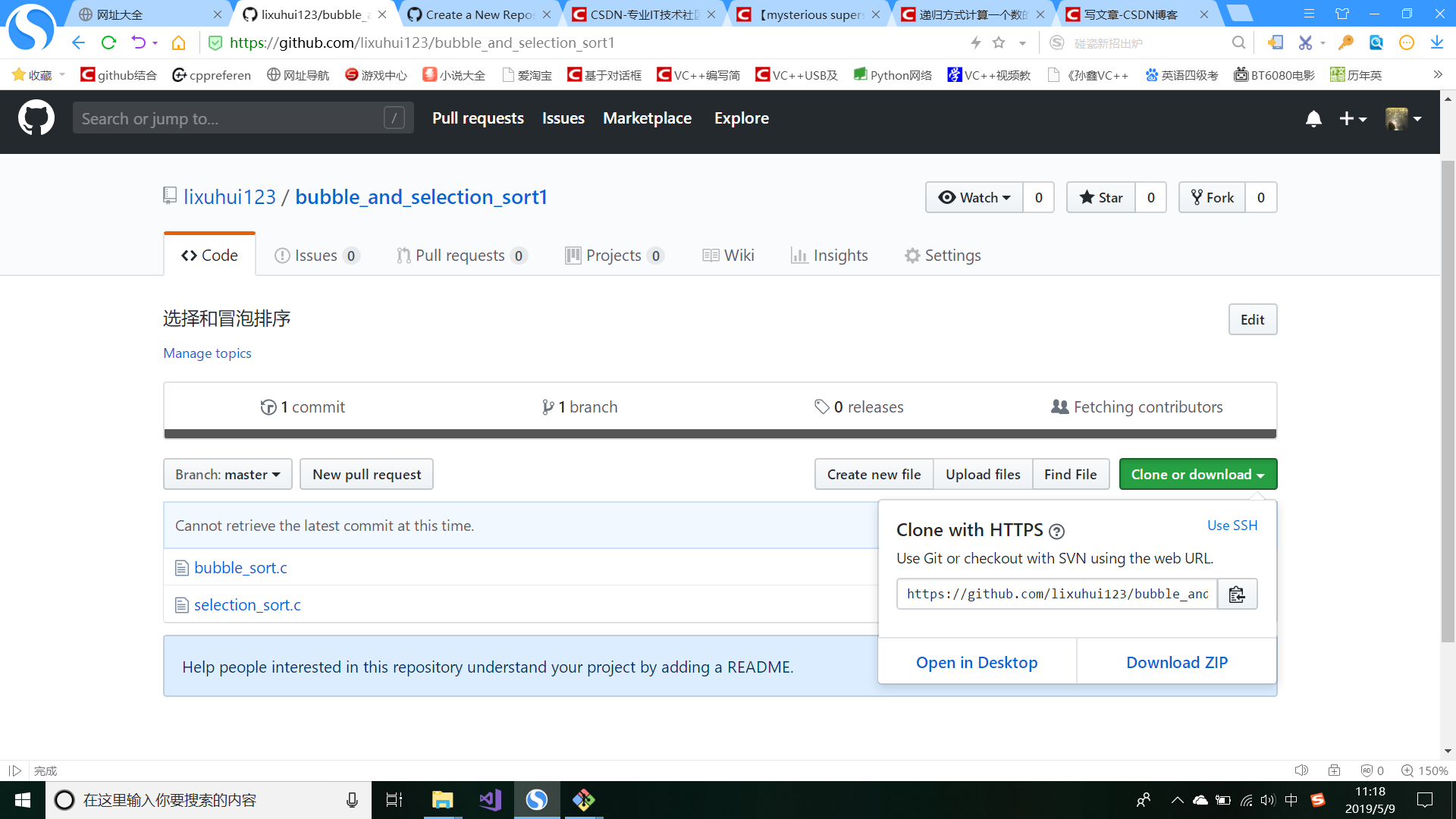
Task: Click Open in Desktop
Action: pos(977,662)
